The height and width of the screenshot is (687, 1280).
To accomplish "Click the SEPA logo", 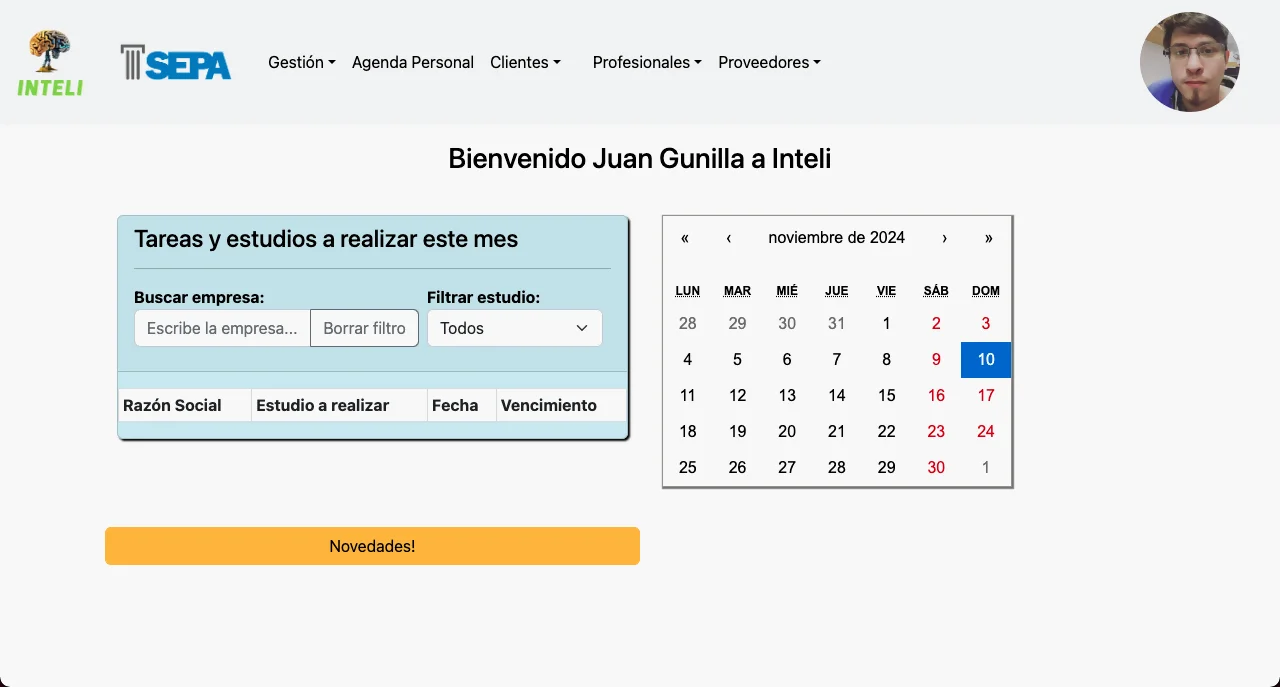I will (x=176, y=62).
